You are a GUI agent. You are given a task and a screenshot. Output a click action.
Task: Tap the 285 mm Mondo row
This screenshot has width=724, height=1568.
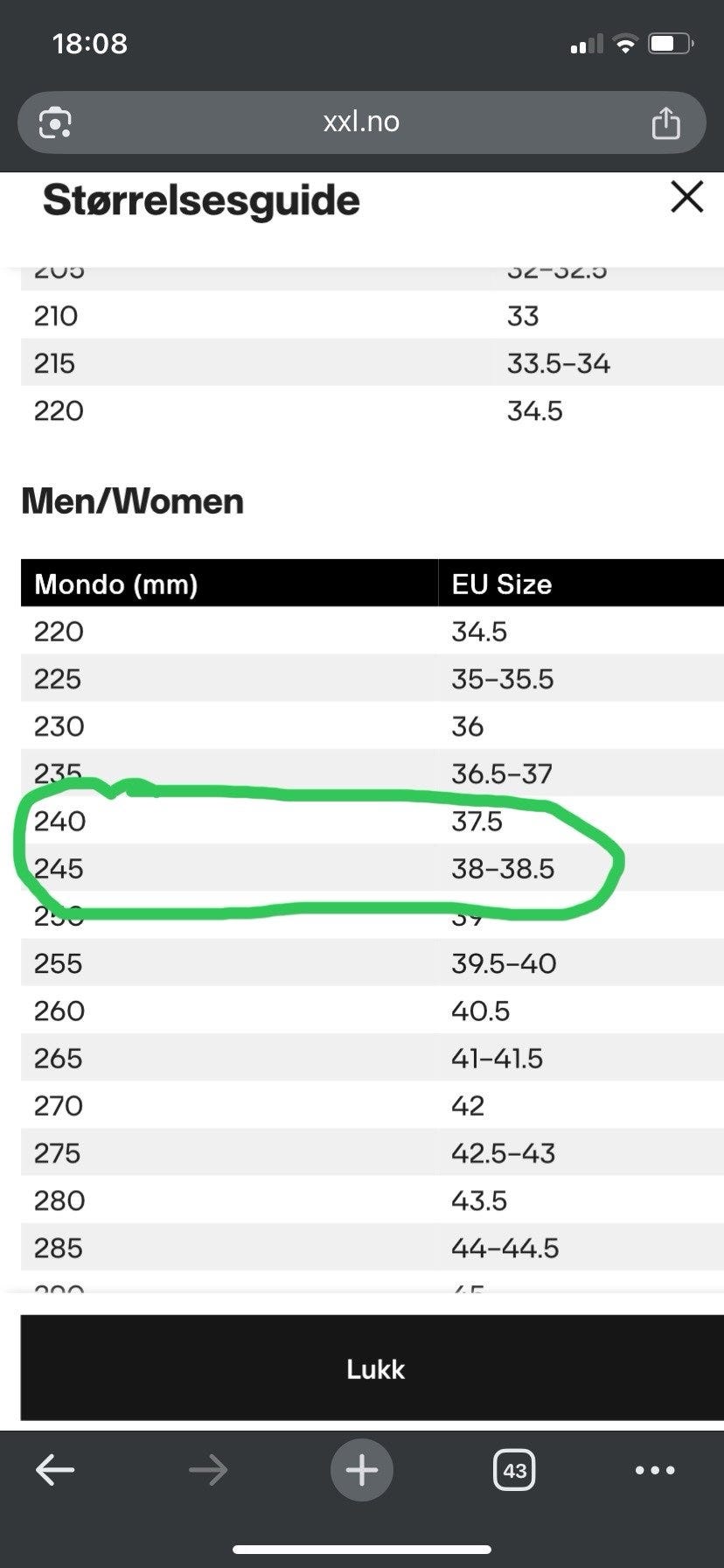point(59,1248)
